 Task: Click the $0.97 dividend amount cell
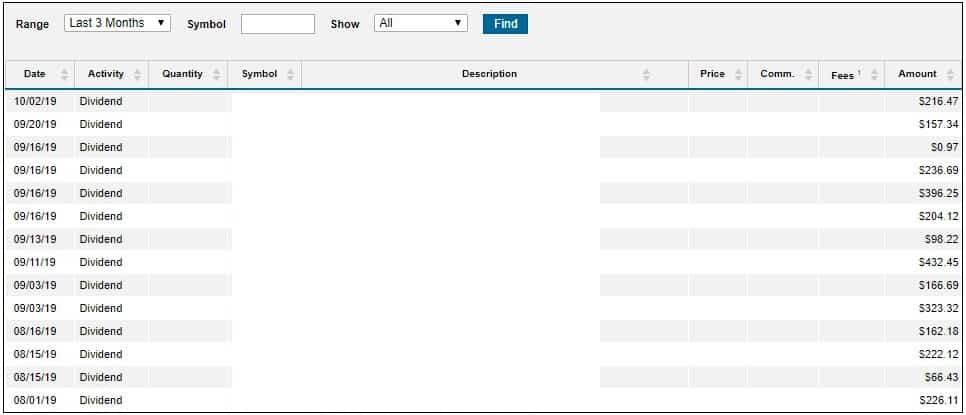click(x=944, y=147)
